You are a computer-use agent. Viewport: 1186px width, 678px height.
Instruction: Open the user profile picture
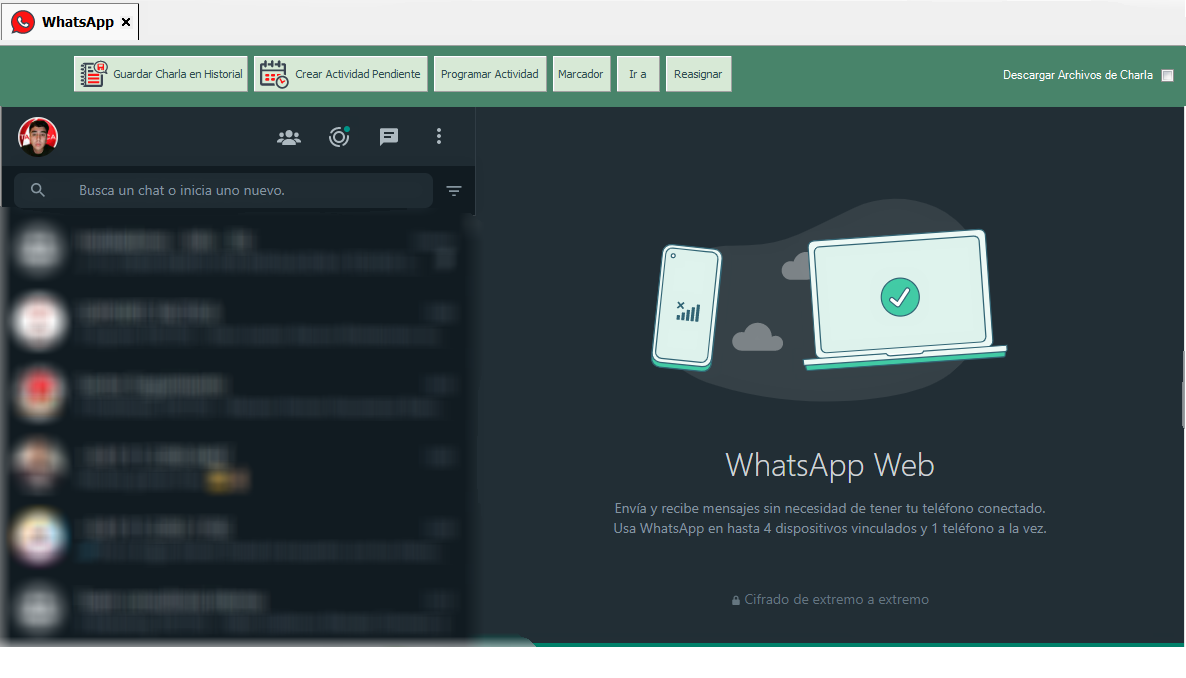[x=38, y=137]
